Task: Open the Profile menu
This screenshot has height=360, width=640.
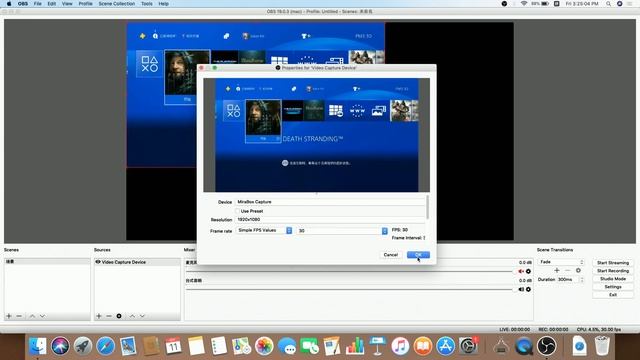Action: (85, 4)
